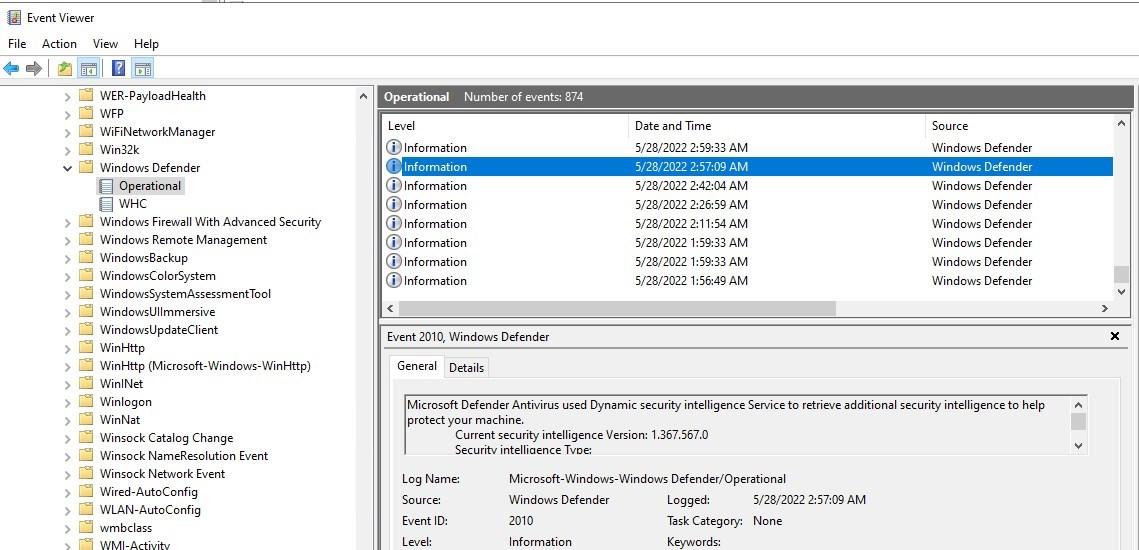Image resolution: width=1139 pixels, height=550 pixels.
Task: Select the WHC log tree item
Action: click(133, 204)
